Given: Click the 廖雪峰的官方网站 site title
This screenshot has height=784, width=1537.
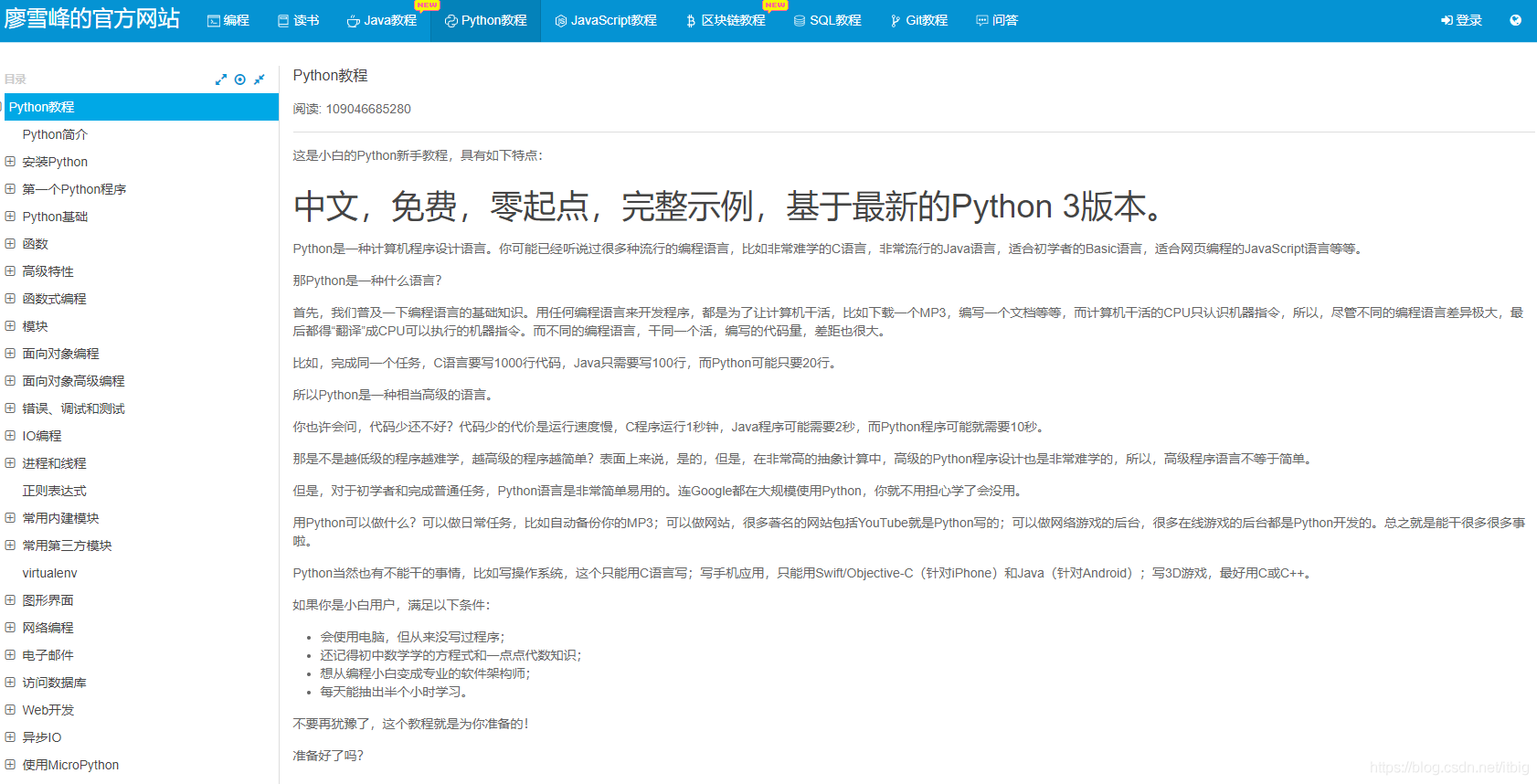Looking at the screenshot, I should (91, 18).
